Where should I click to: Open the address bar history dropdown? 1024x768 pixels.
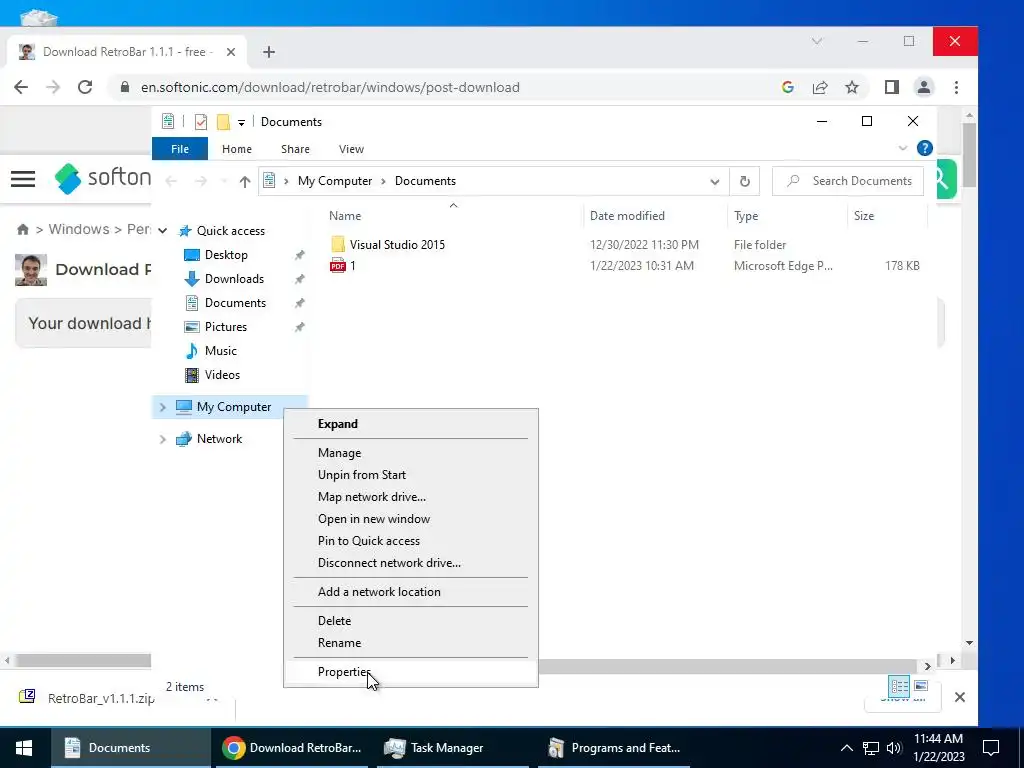[x=714, y=182]
